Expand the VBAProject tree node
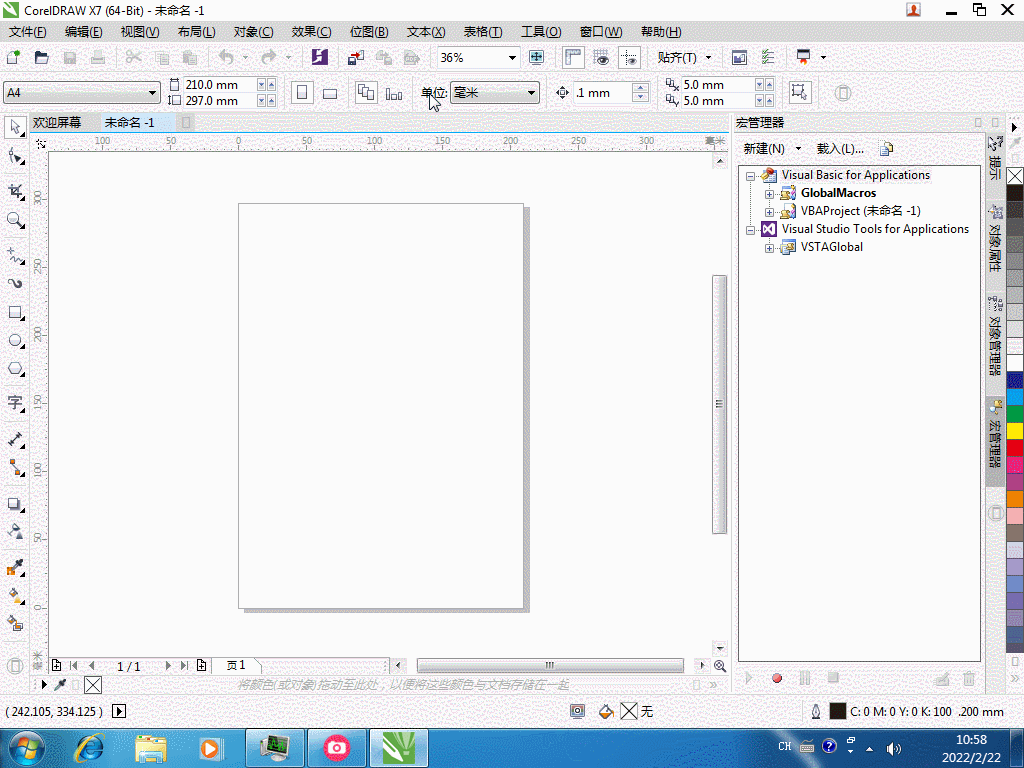Viewport: 1024px width, 768px height. (x=769, y=212)
